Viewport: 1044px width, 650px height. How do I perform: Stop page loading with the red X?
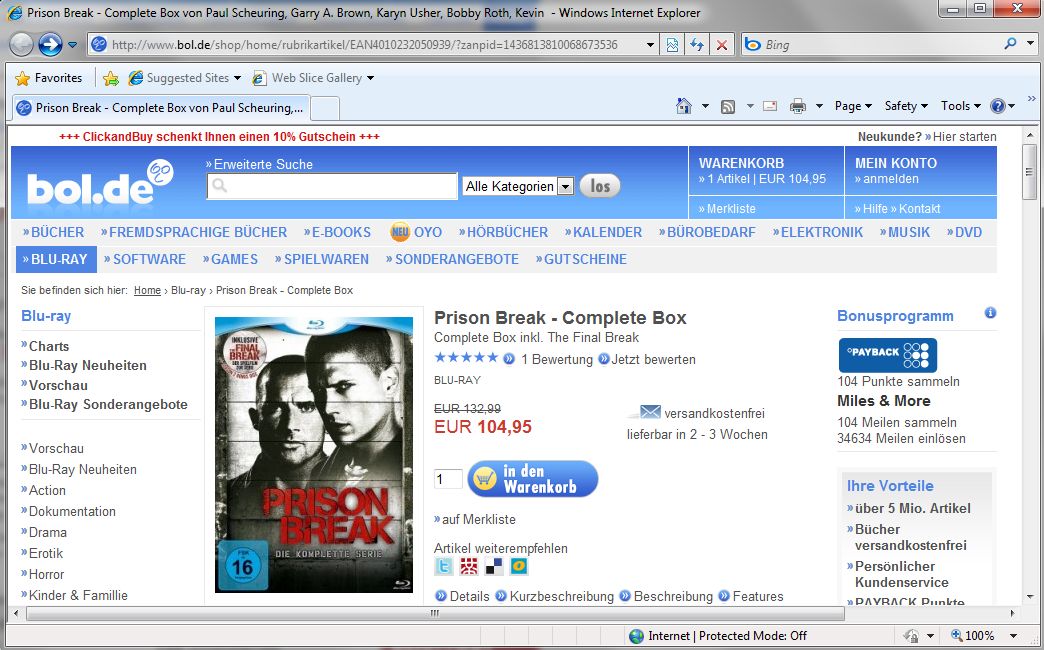pos(721,45)
